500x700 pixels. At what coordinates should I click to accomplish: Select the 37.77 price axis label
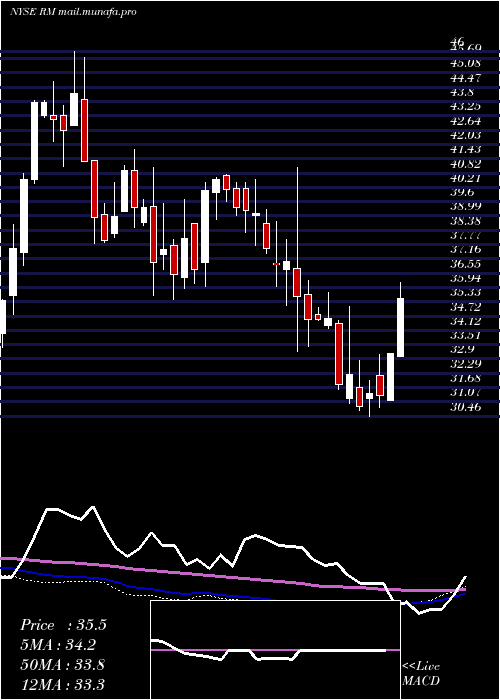pyautogui.click(x=466, y=235)
